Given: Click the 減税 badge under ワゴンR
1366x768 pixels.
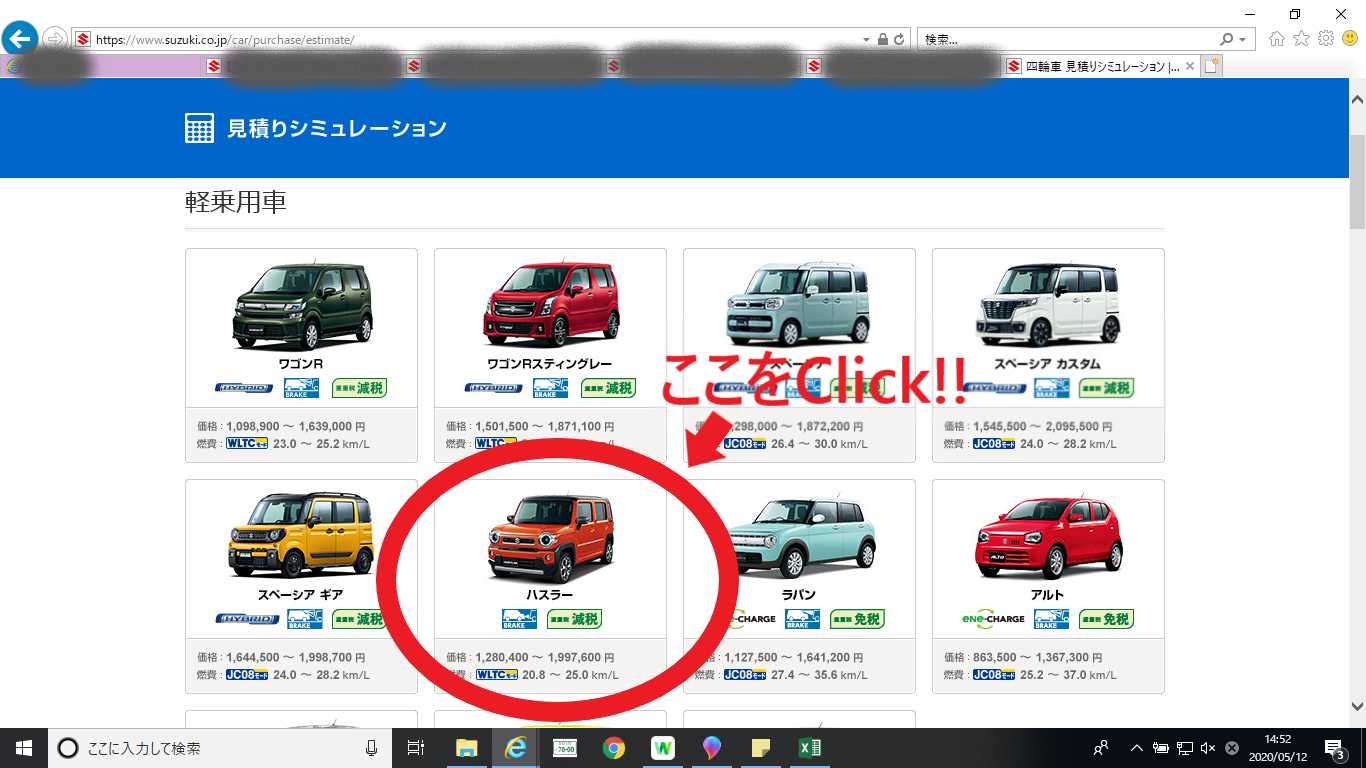Looking at the screenshot, I should pos(358,388).
